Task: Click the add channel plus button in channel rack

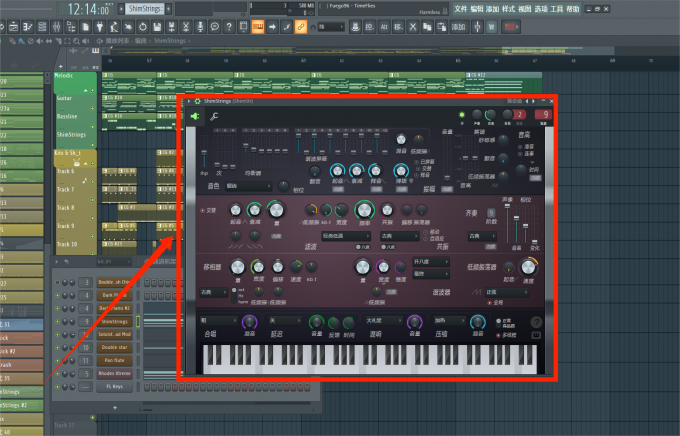Action: tap(115, 407)
